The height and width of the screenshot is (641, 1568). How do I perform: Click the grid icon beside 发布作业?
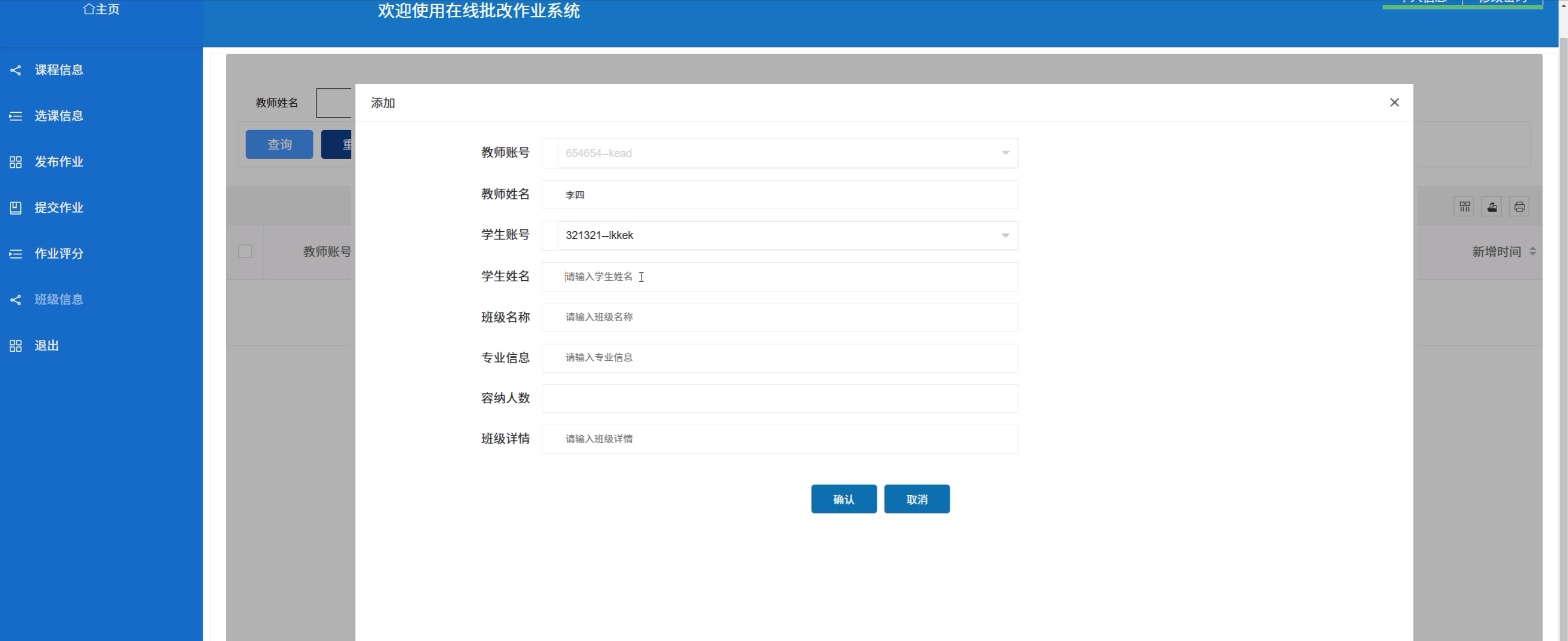pyautogui.click(x=16, y=162)
